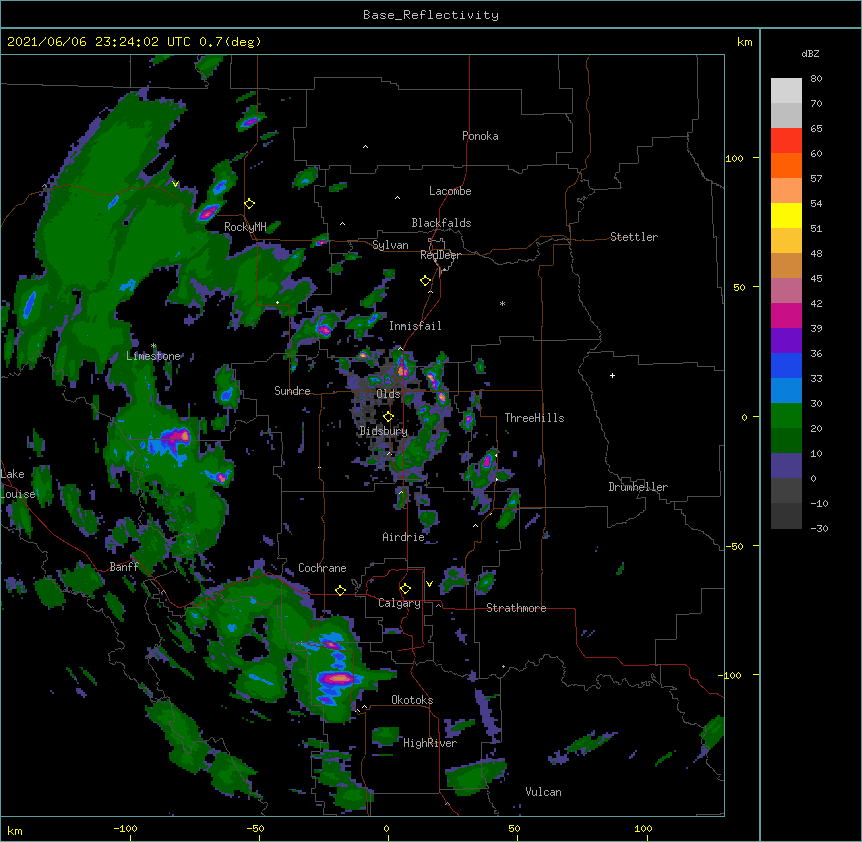Click the green 30 dBZ legend swatch
Image resolution: width=862 pixels, height=842 pixels.
(x=786, y=416)
